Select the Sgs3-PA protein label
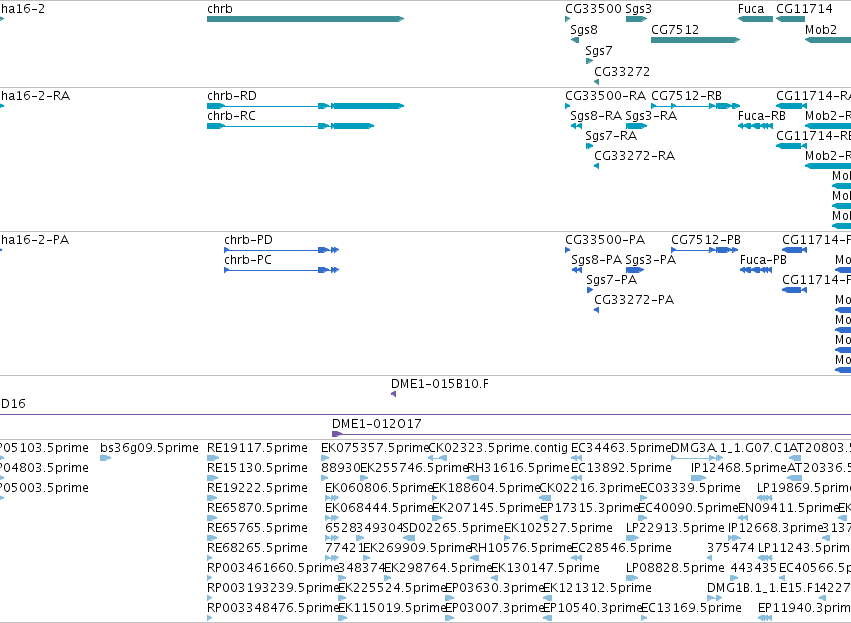Image resolution: width=851 pixels, height=623 pixels. pyautogui.click(x=651, y=260)
